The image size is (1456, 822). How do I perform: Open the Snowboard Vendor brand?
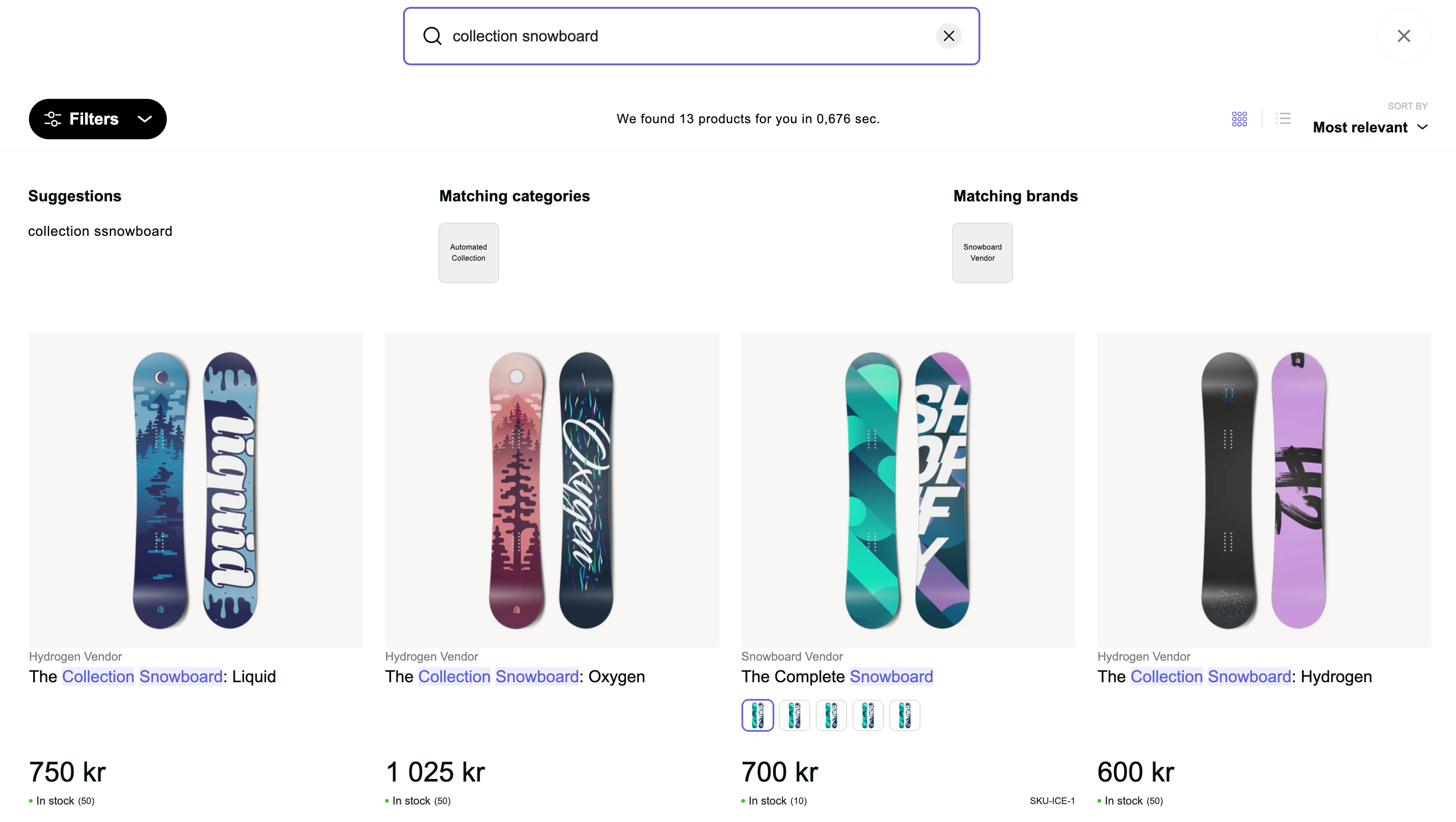click(x=982, y=253)
